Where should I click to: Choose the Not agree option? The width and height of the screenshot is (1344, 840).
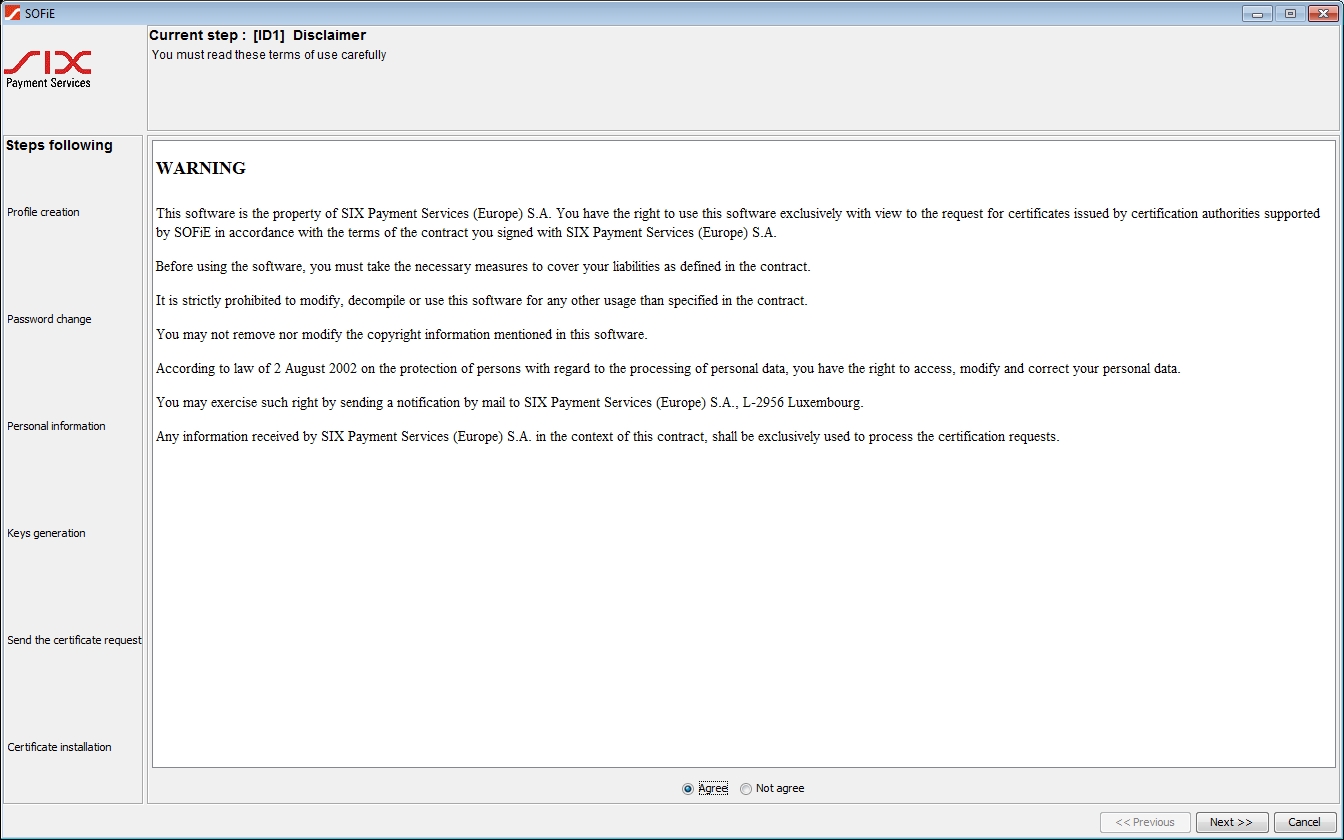pyautogui.click(x=746, y=789)
